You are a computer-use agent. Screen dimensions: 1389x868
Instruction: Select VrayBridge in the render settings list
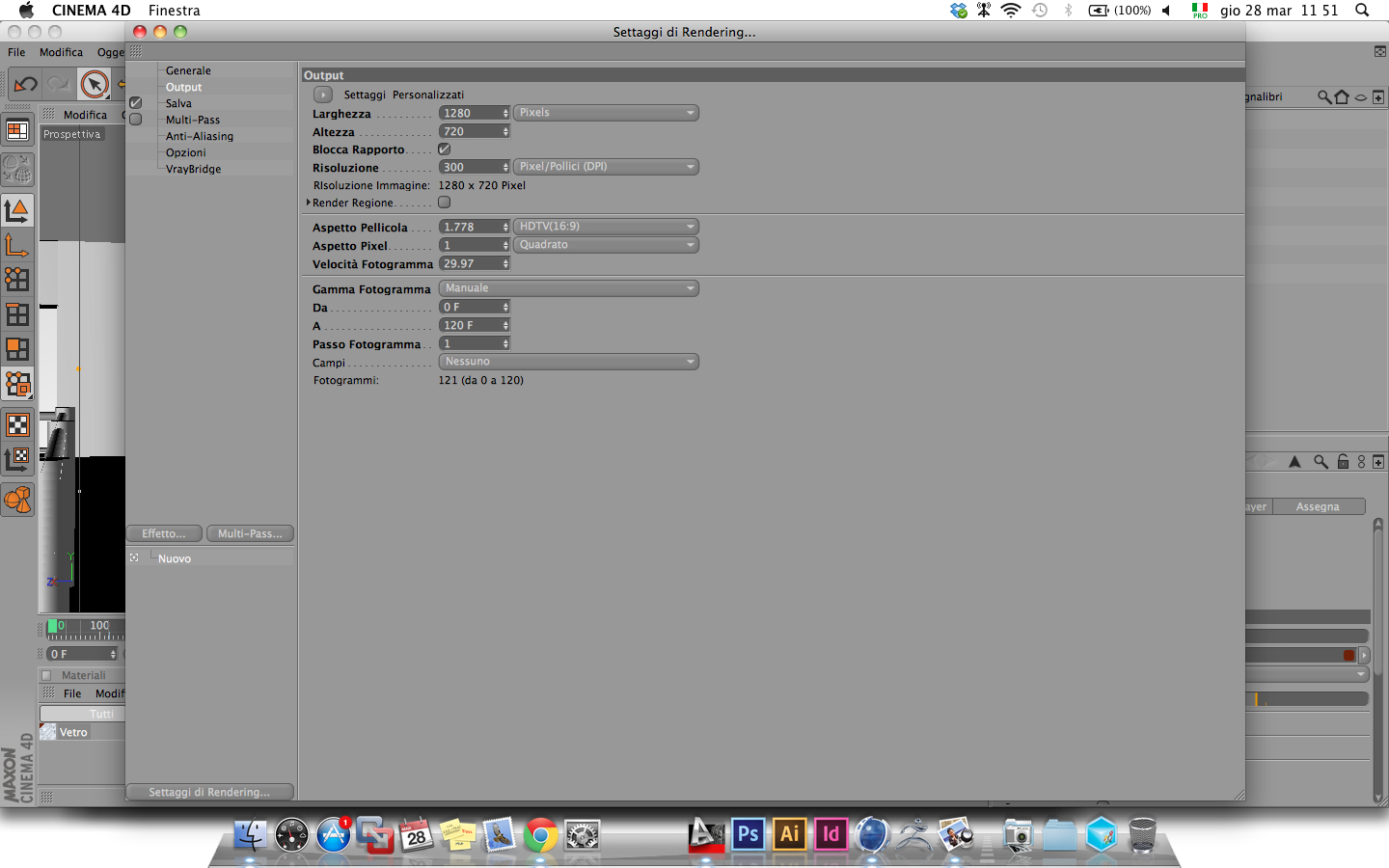[x=193, y=169]
